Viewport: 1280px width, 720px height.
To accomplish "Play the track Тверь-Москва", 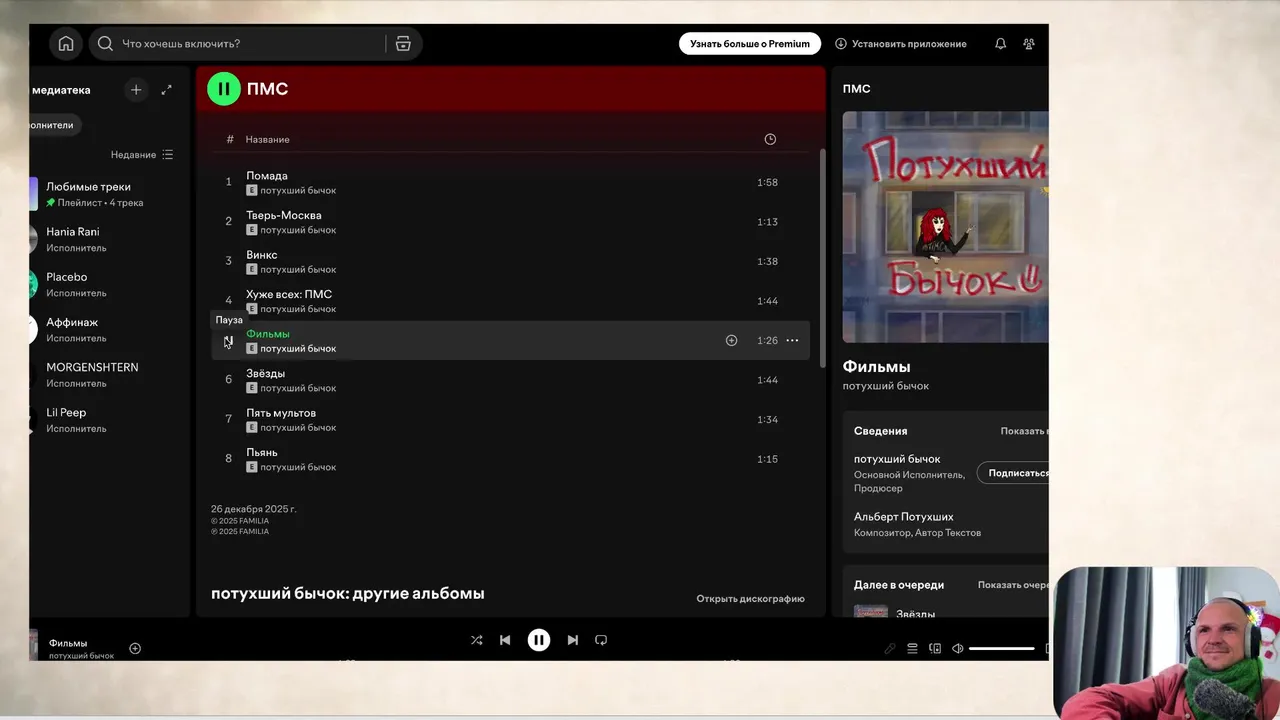I will tap(511, 222).
